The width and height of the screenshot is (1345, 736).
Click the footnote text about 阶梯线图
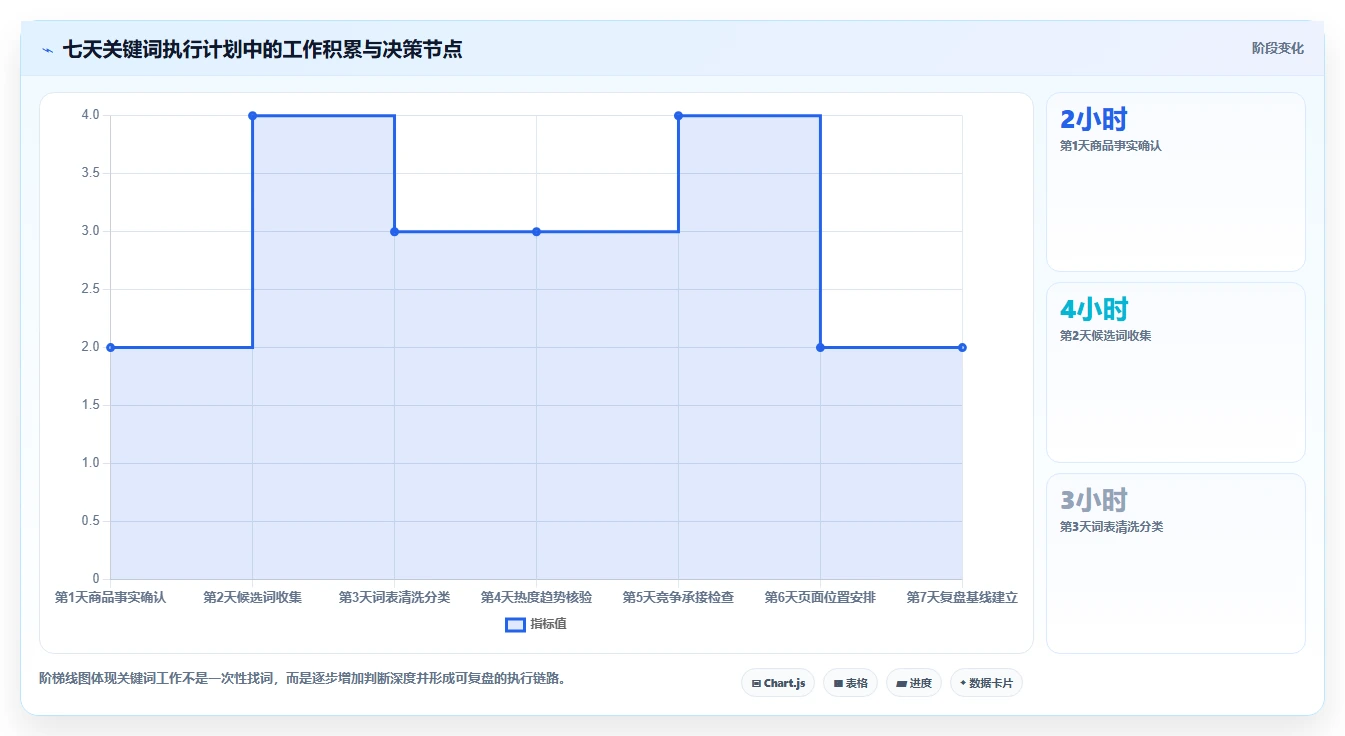click(304, 679)
